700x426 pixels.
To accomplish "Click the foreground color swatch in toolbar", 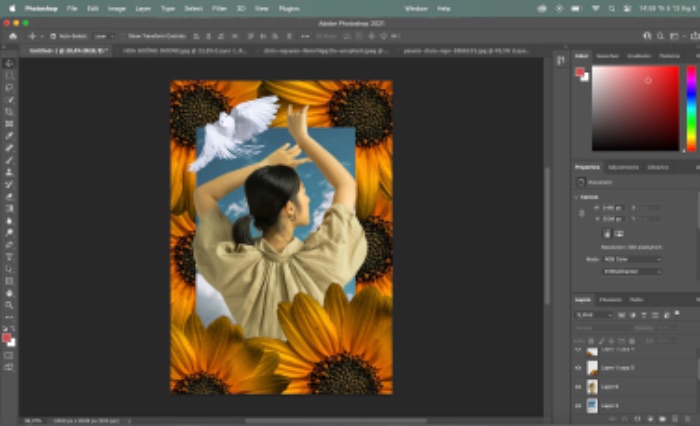I will click(x=6, y=338).
